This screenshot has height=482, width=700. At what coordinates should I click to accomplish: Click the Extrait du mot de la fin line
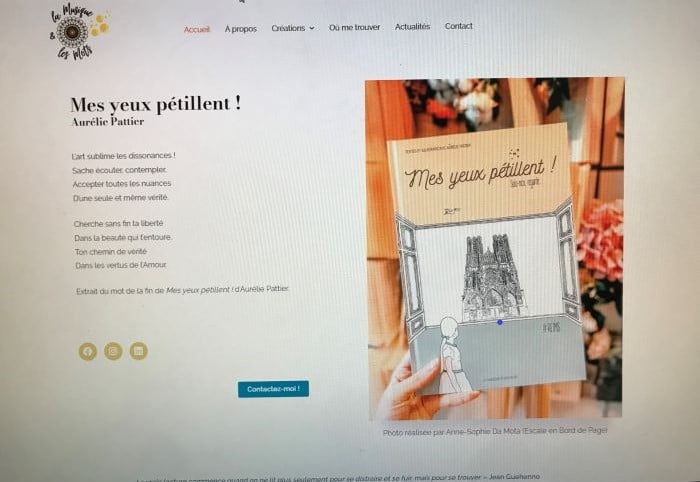183,290
